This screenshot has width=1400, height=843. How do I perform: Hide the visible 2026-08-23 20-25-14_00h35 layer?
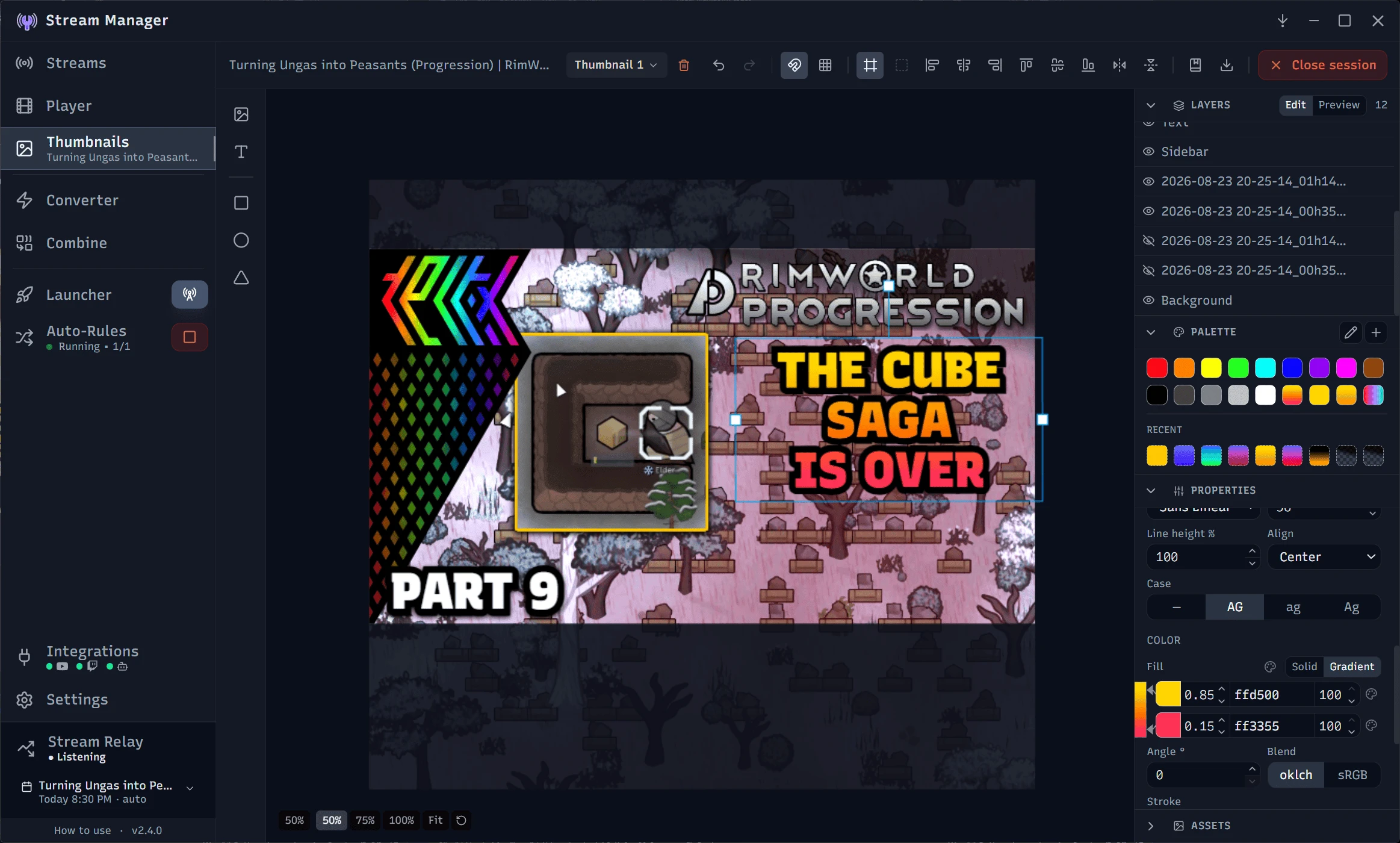point(1148,211)
